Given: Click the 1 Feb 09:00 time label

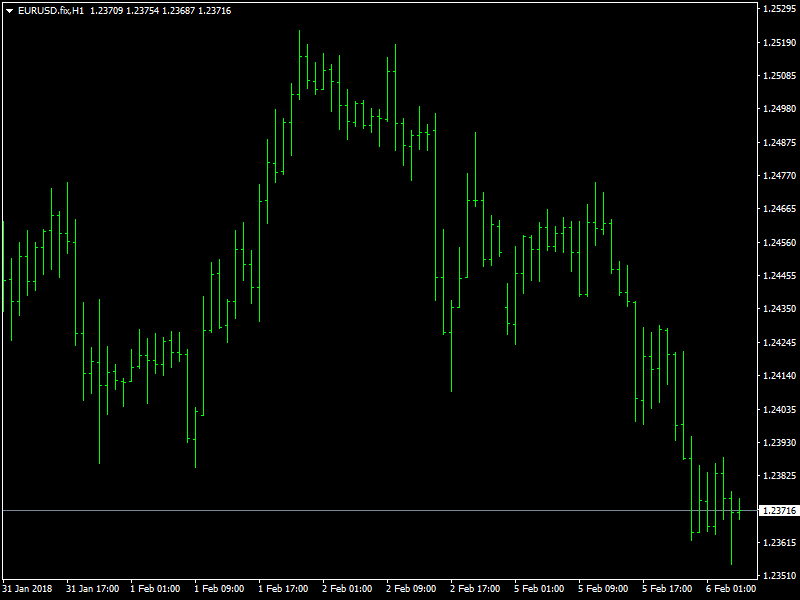Looking at the screenshot, I should tap(219, 589).
